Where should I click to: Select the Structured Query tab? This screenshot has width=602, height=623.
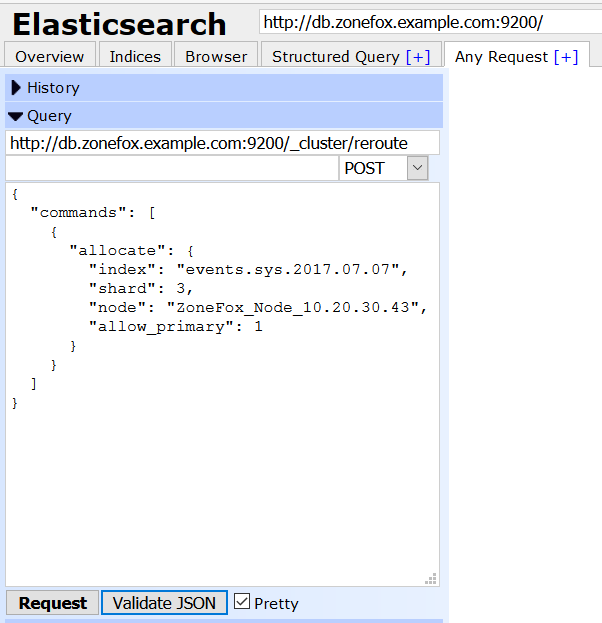click(335, 57)
